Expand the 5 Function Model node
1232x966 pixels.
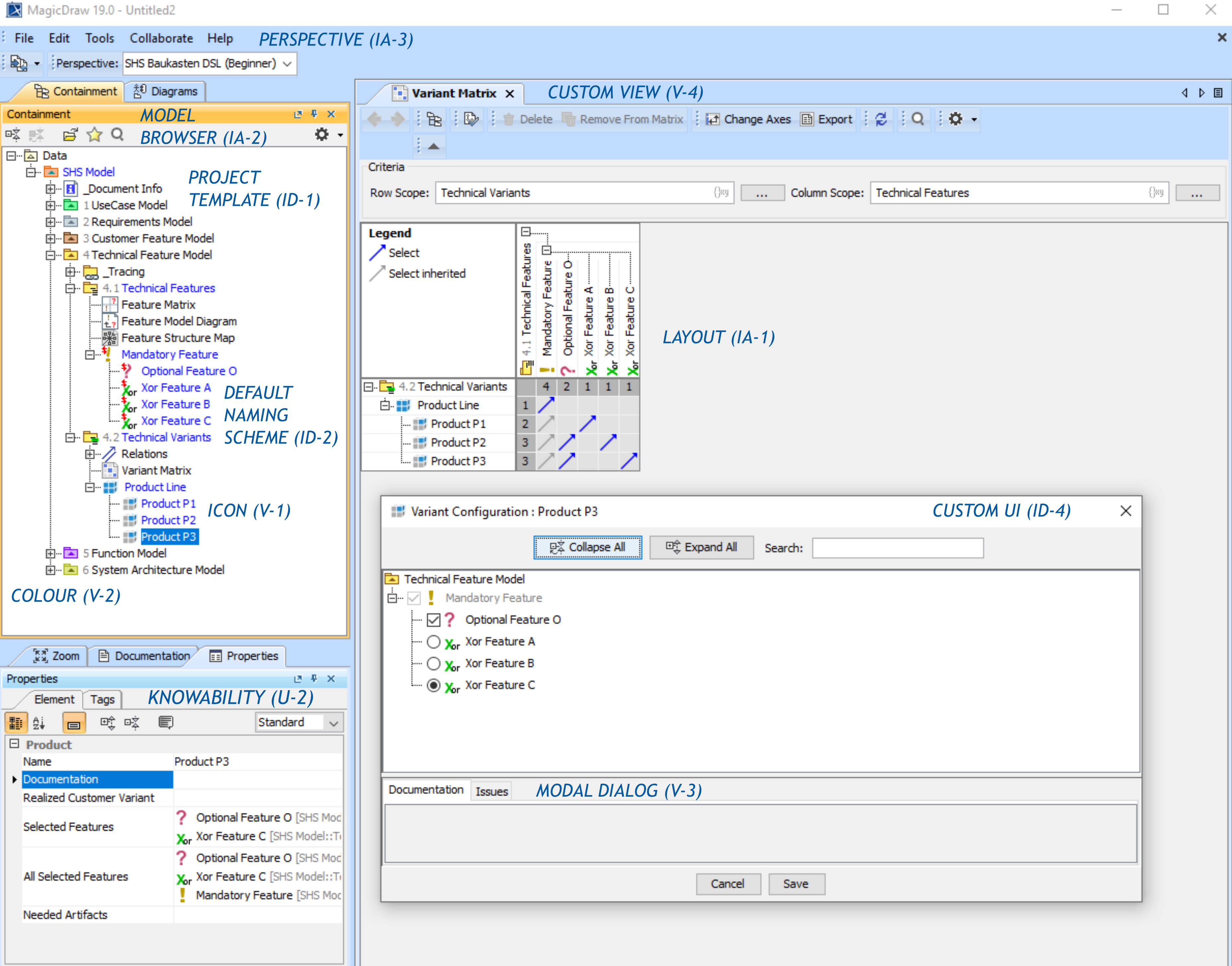tap(50, 553)
